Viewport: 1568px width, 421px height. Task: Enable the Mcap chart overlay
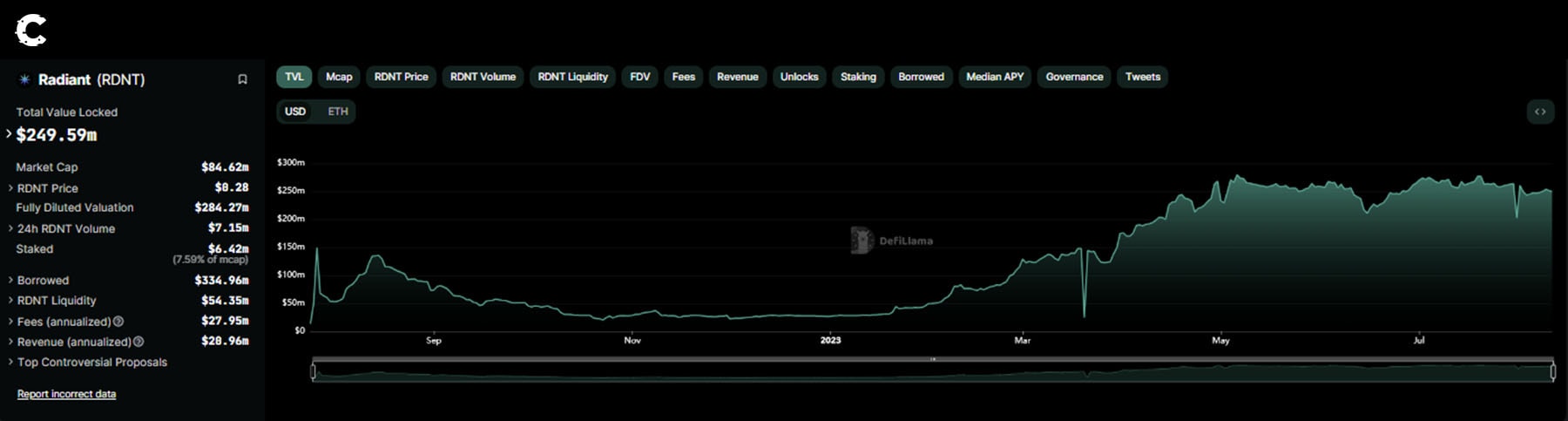[339, 77]
